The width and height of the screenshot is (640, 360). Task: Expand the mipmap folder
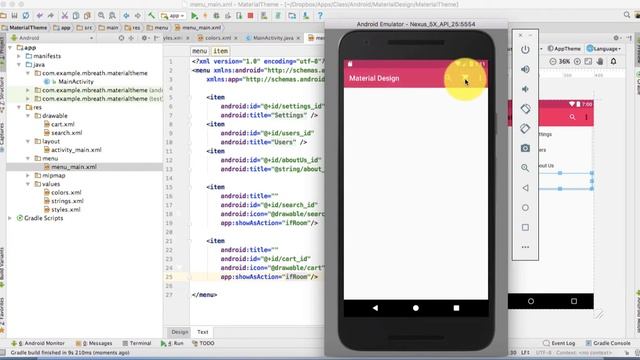tap(28, 176)
